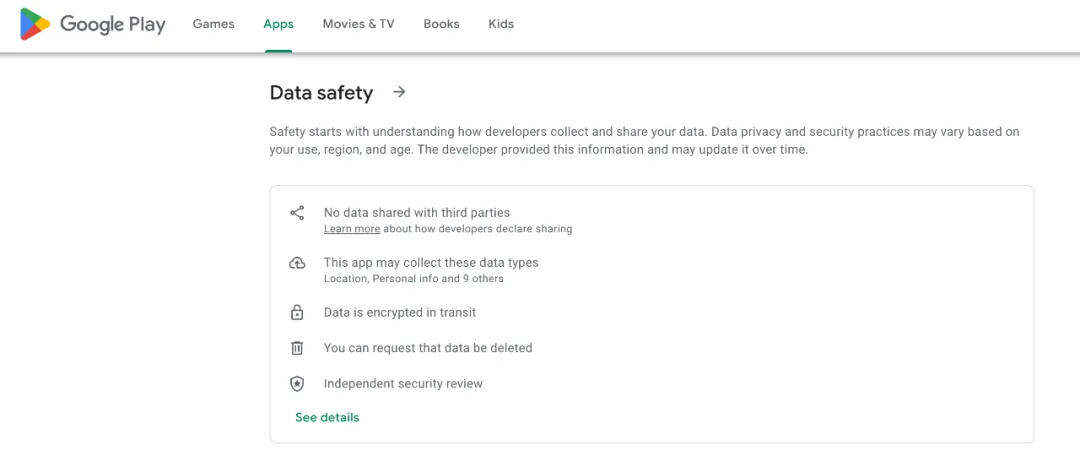Go to Movies & TV tab
This screenshot has height=467, width=1080.
358,24
